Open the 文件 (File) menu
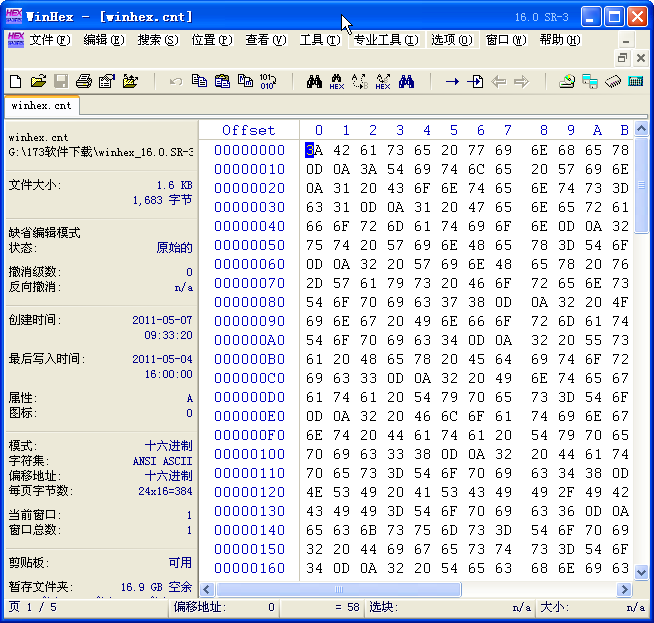Viewport: 654px width, 623px height. pyautogui.click(x=49, y=40)
